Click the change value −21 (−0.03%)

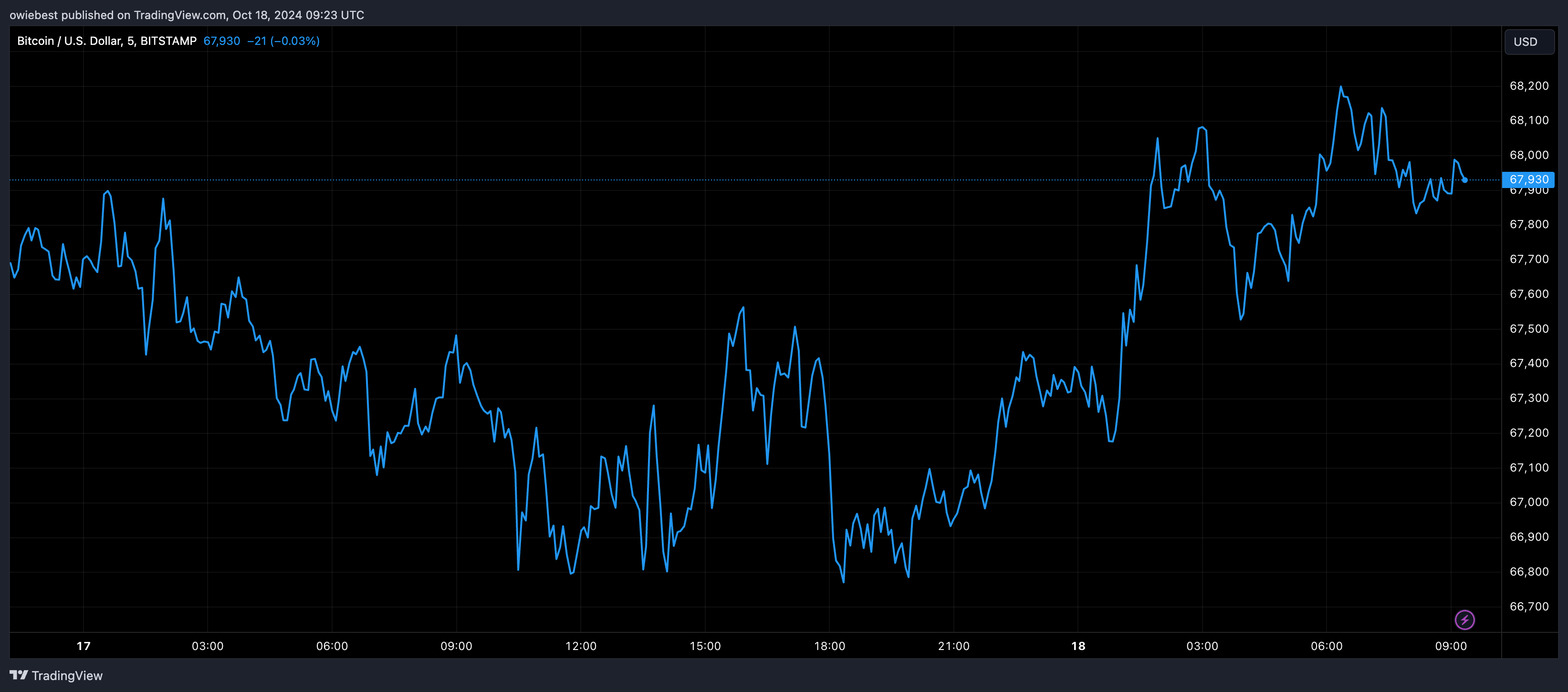tap(283, 41)
